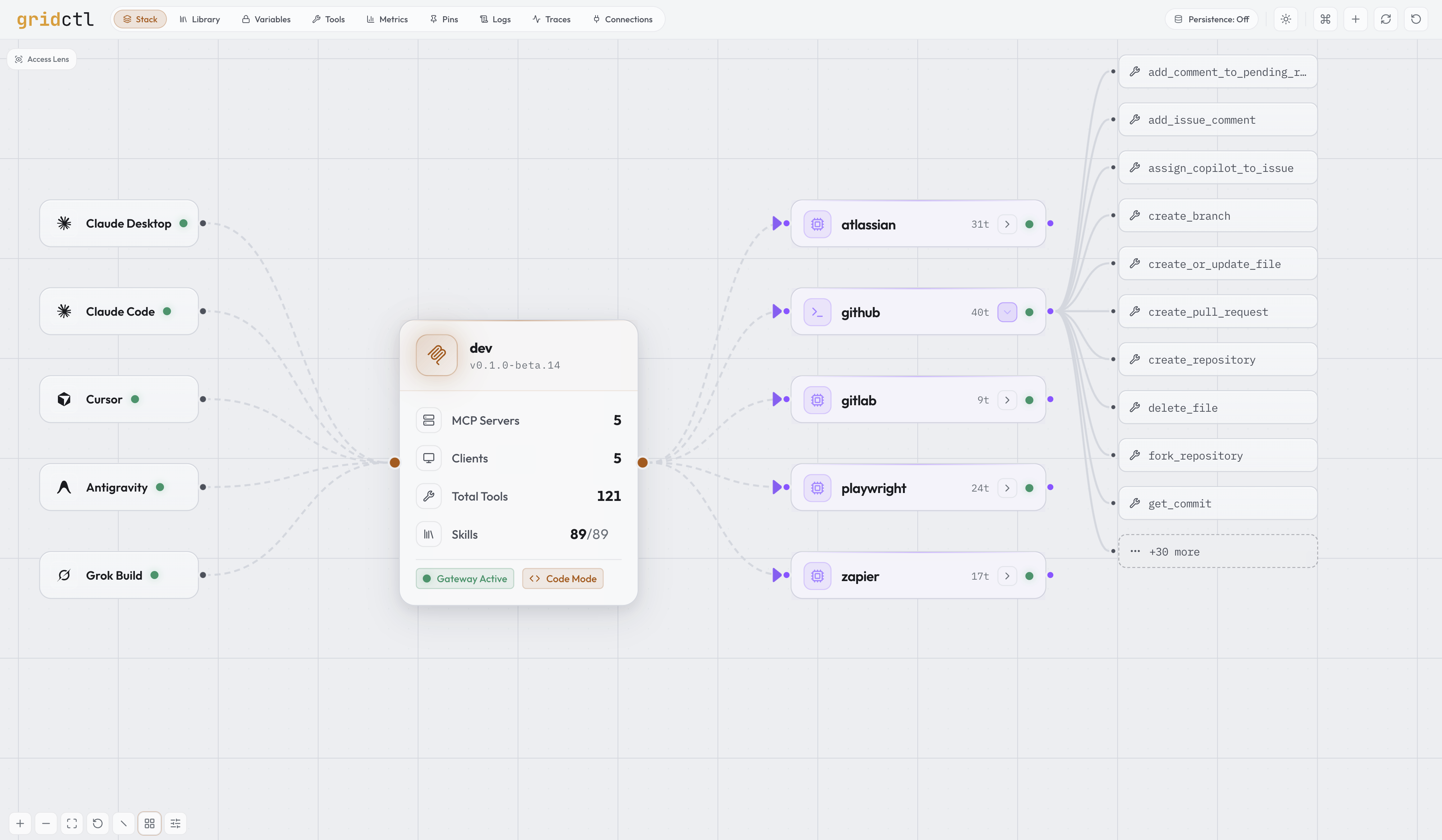Click the MCP Servers row icon
1442x840 pixels.
[x=429, y=421]
